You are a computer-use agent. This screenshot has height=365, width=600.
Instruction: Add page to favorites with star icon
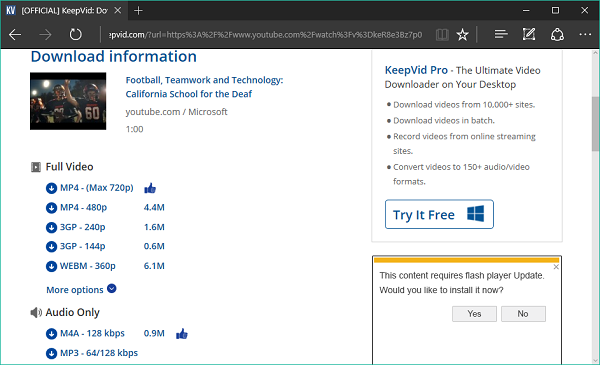click(x=462, y=35)
